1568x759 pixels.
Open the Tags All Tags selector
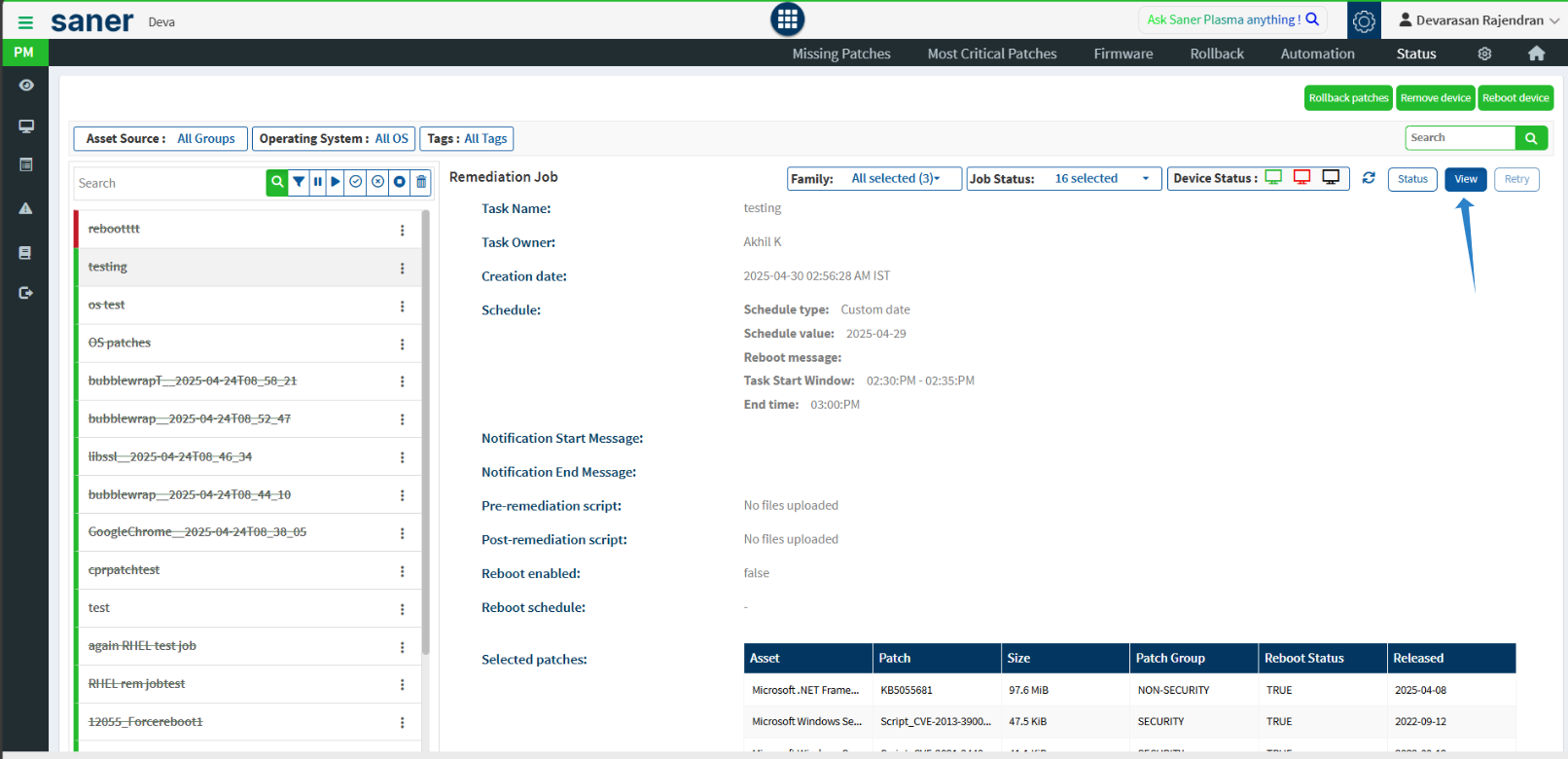click(x=467, y=139)
